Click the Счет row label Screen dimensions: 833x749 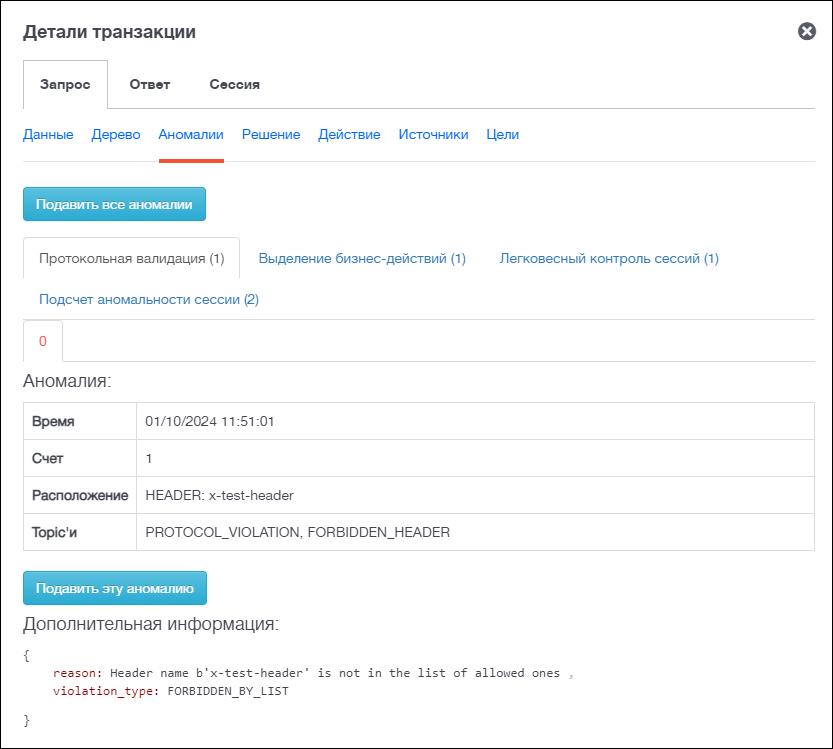48,458
